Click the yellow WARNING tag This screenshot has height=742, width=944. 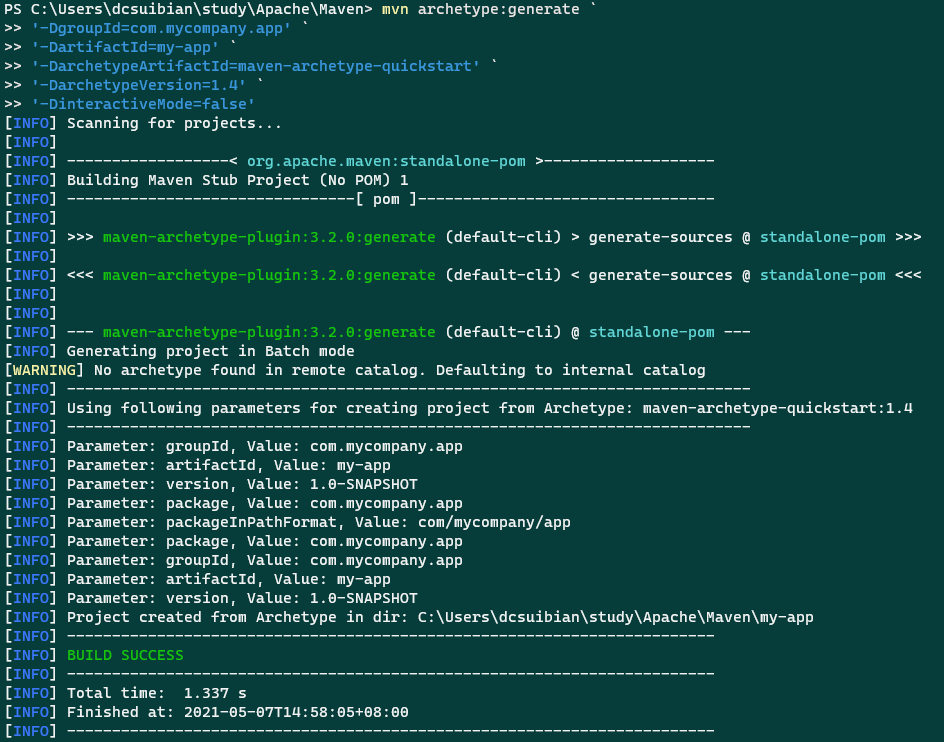coord(45,370)
